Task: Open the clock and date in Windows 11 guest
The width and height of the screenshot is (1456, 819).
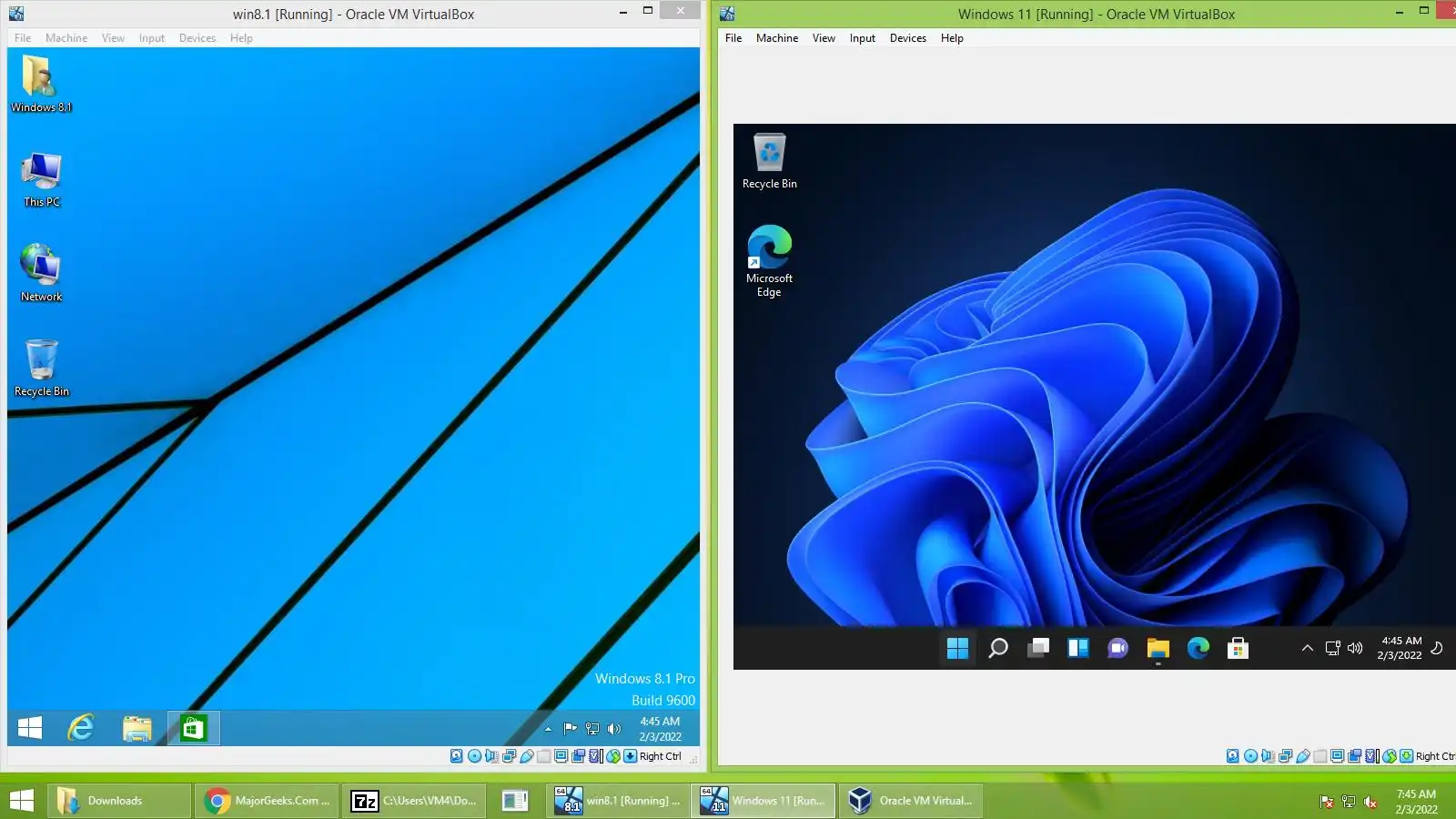Action: (x=1400, y=648)
